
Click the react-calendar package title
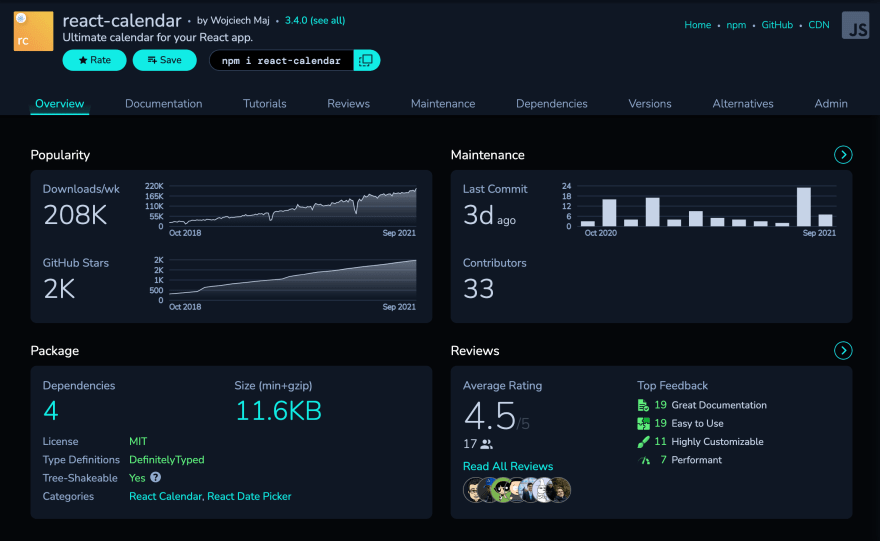pyautogui.click(x=122, y=21)
